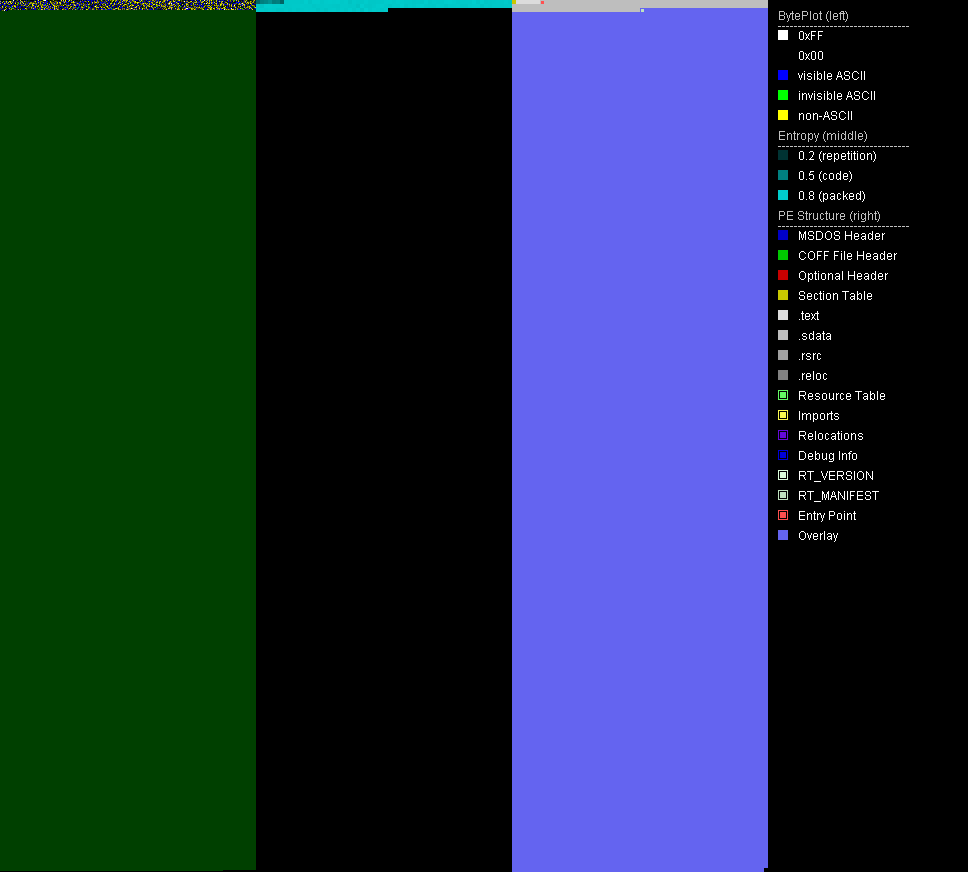
Task: Click the blue visible ASCII swatch
Action: point(783,75)
